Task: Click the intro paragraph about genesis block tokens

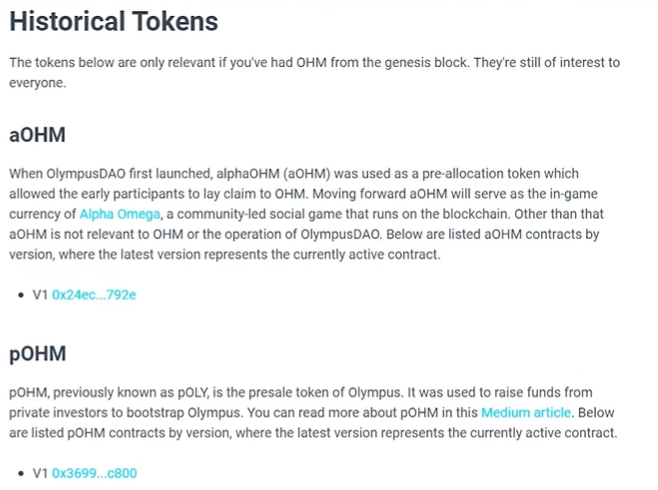Action: [x=314, y=73]
